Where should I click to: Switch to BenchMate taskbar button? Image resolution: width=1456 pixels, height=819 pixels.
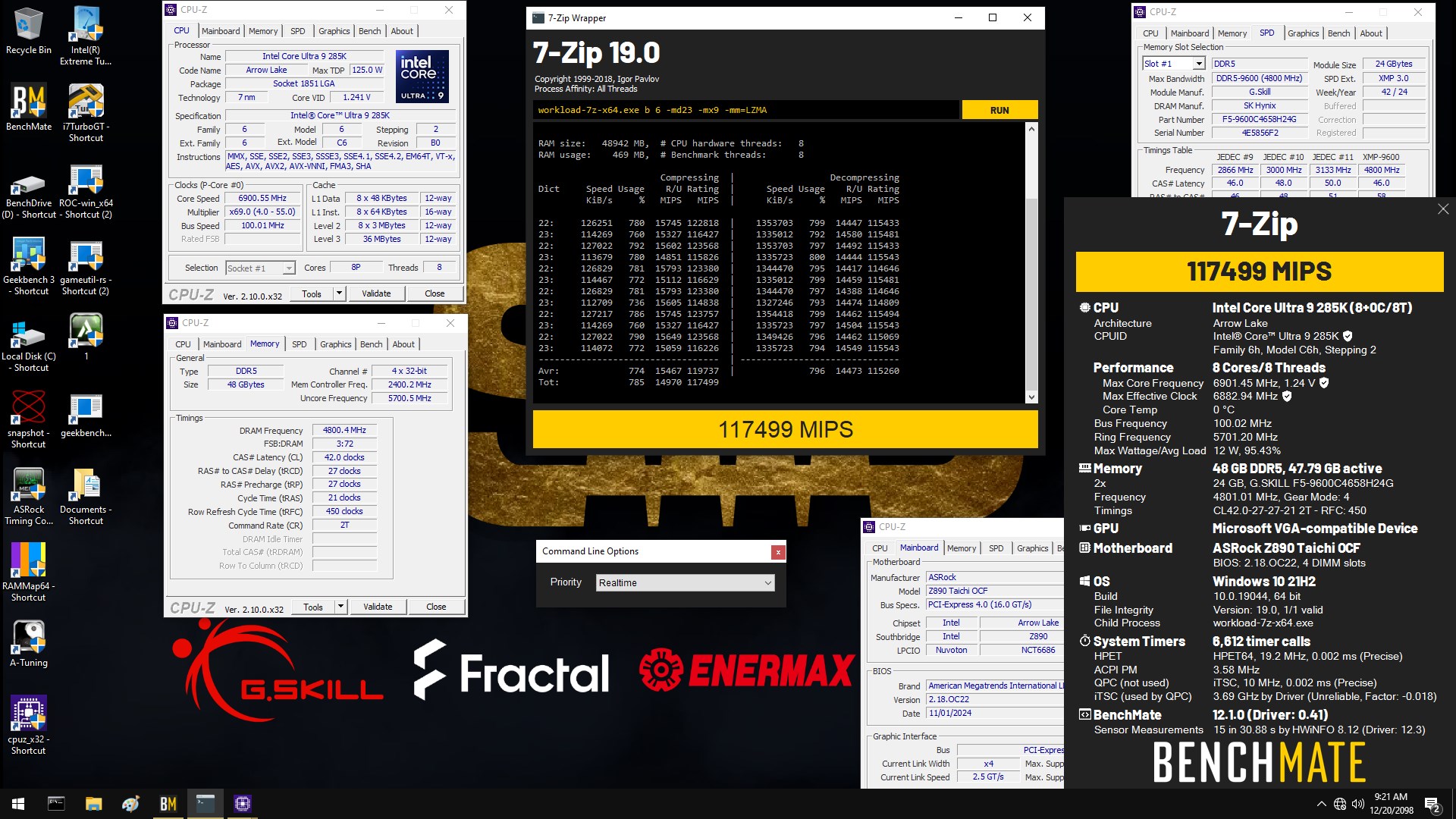[x=168, y=804]
